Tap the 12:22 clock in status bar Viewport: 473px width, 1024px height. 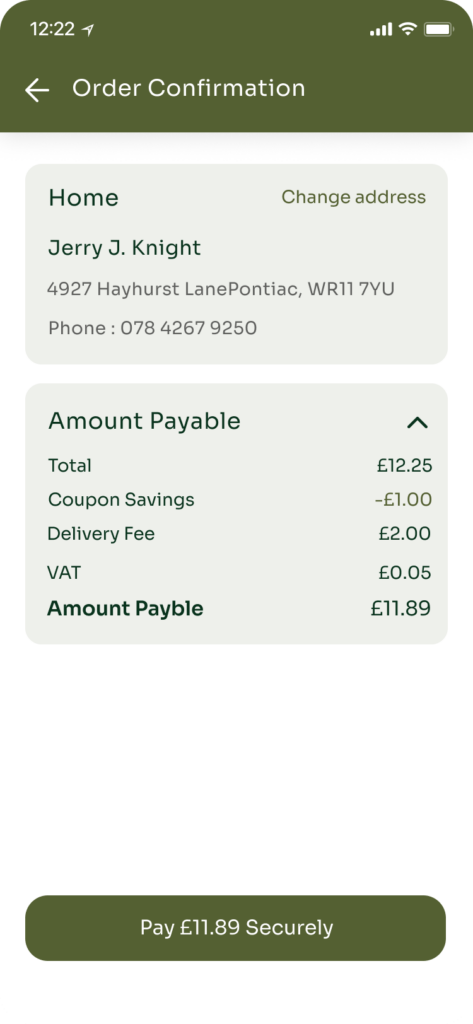[52, 29]
